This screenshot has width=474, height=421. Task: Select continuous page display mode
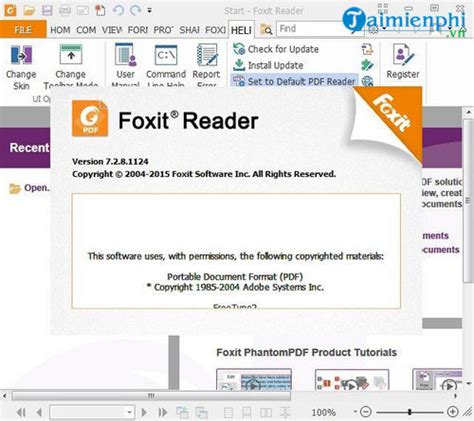tap(247, 413)
